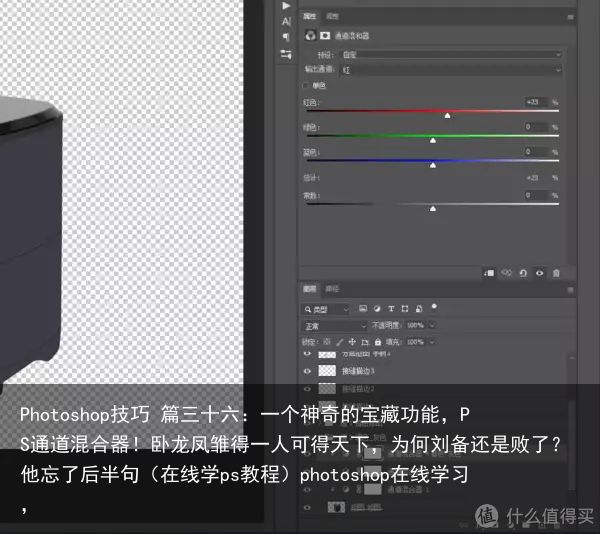Toggle adjustment visibility eye in Properties
Viewport: 600px width, 534px height.
(x=540, y=273)
